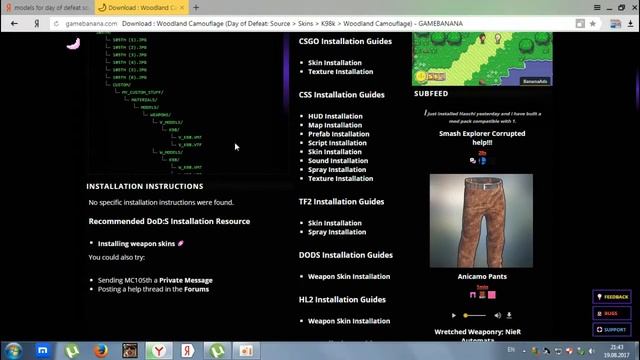Open 'Installing weapon skins' resource link
640x360 pixels.
point(136,244)
